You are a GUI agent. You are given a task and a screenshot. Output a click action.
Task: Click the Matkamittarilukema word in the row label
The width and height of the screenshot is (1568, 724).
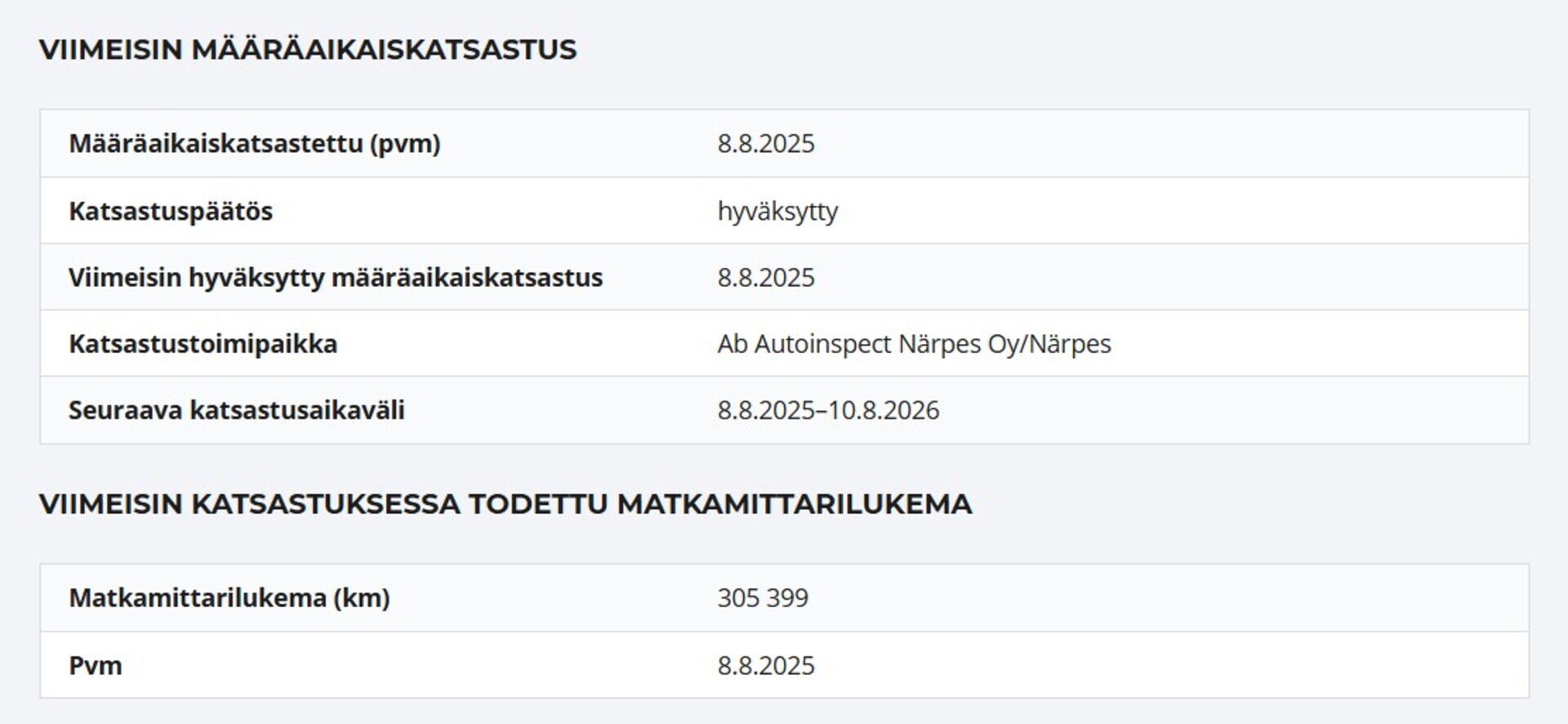(x=197, y=598)
